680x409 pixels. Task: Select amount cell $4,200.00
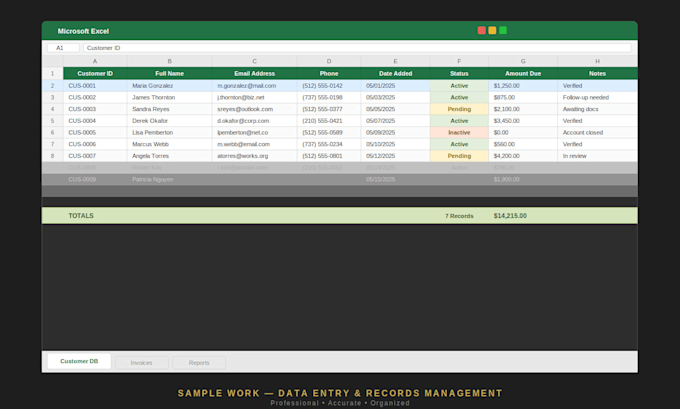click(x=523, y=156)
